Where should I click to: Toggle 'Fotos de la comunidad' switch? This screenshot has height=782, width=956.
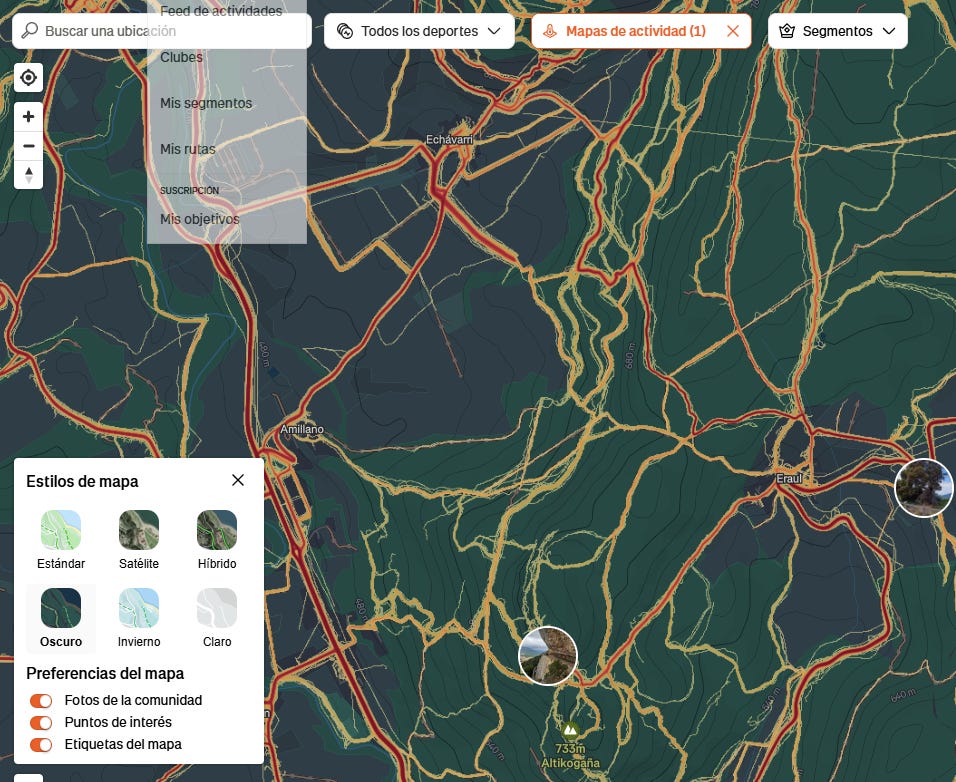pos(41,701)
